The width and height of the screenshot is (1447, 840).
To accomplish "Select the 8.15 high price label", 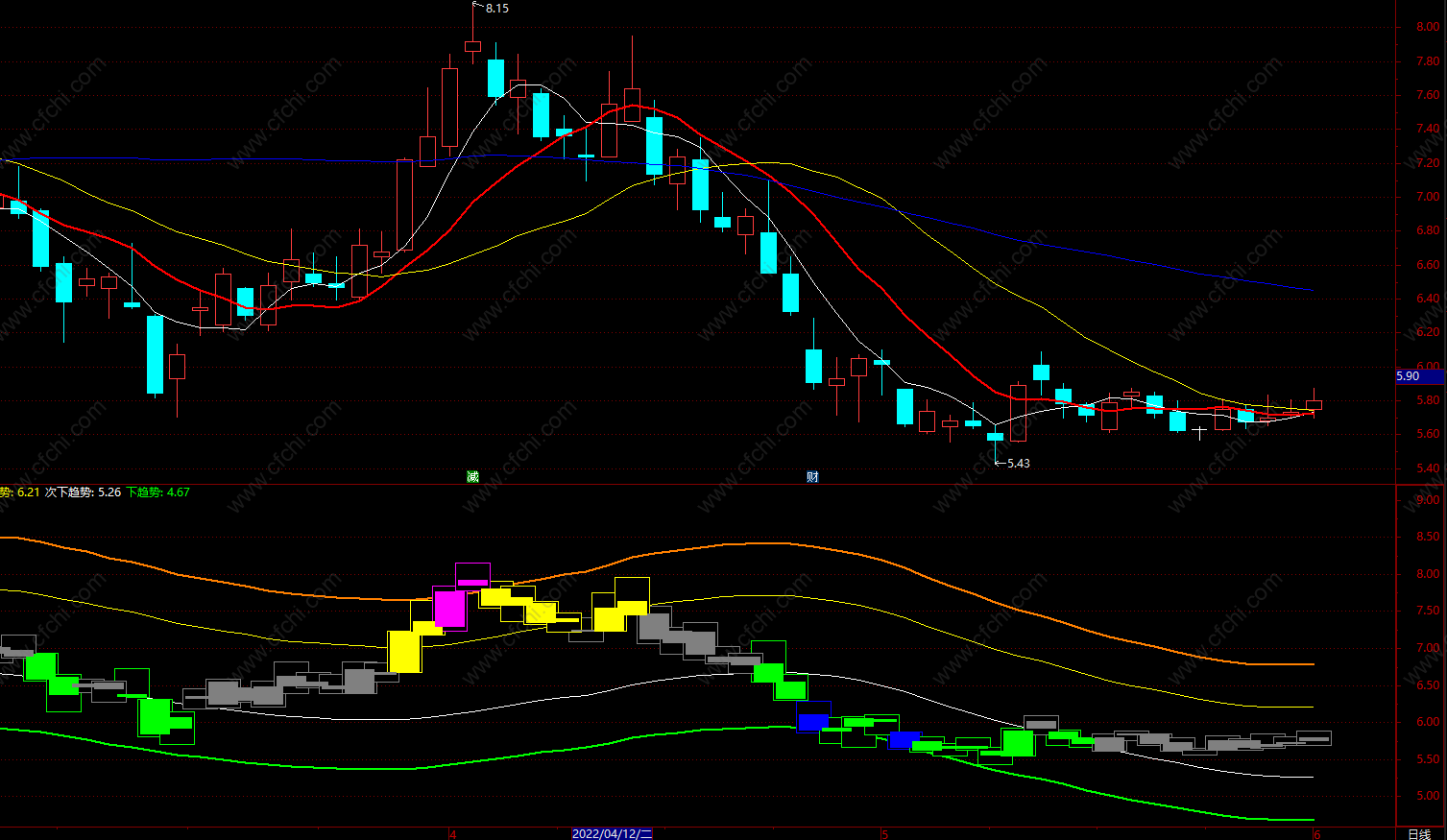I will [497, 9].
